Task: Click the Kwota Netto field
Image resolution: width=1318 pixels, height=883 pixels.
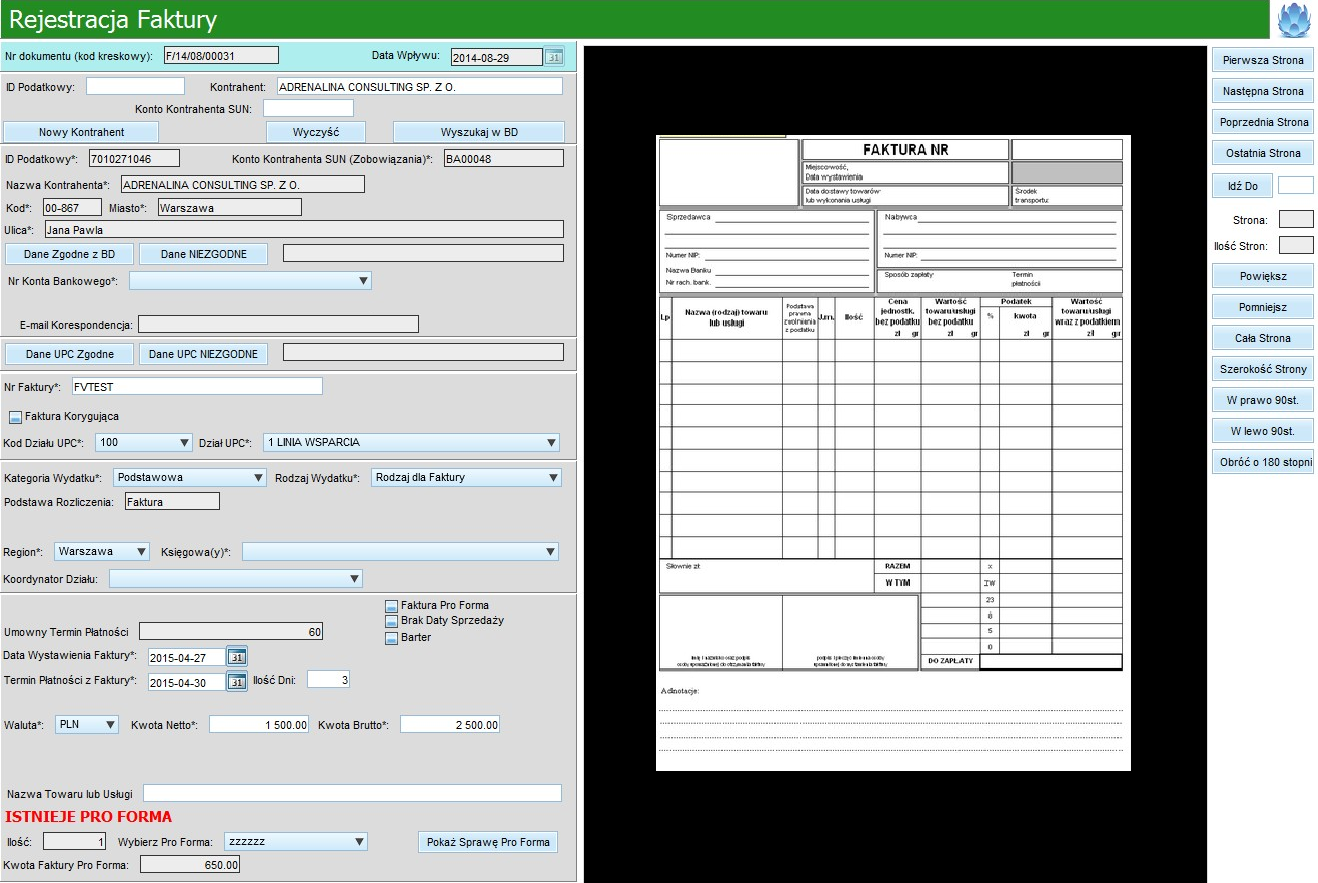Action: click(259, 725)
